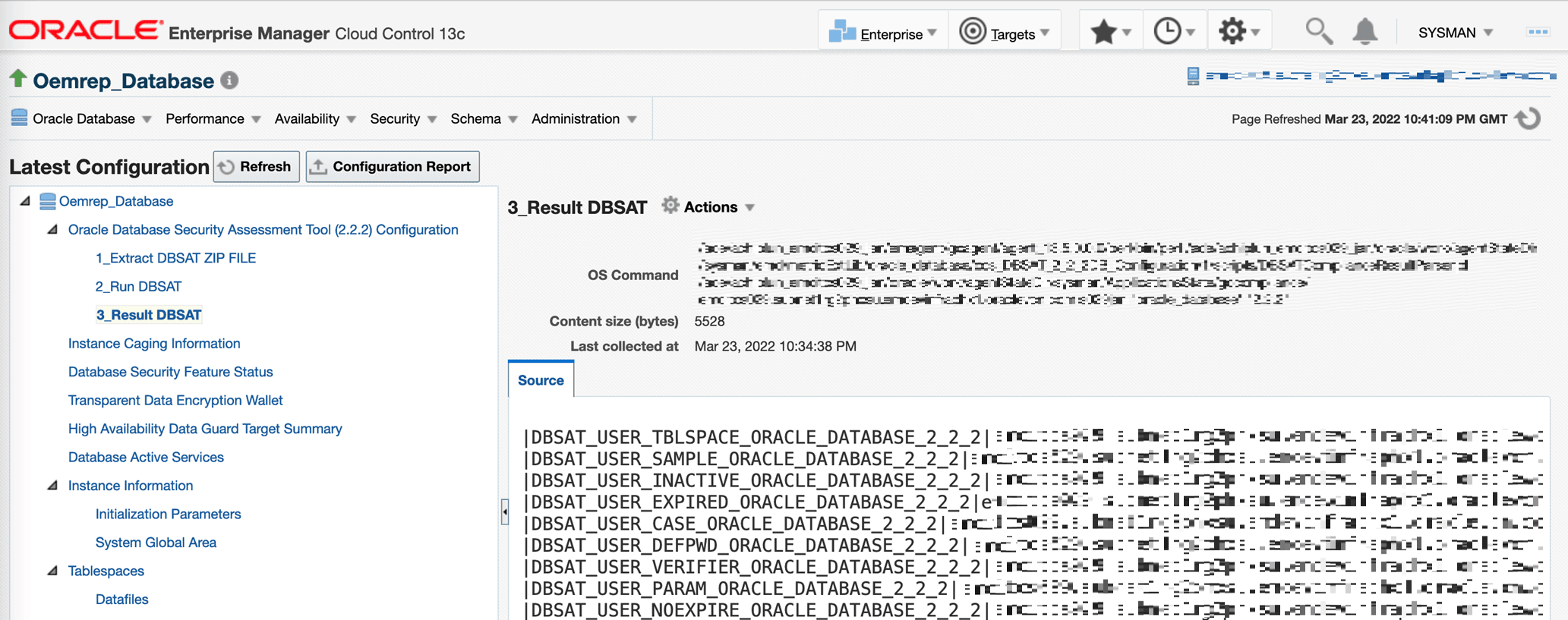This screenshot has width=1568, height=620.
Task: Click the Configuration Report button
Action: click(393, 166)
